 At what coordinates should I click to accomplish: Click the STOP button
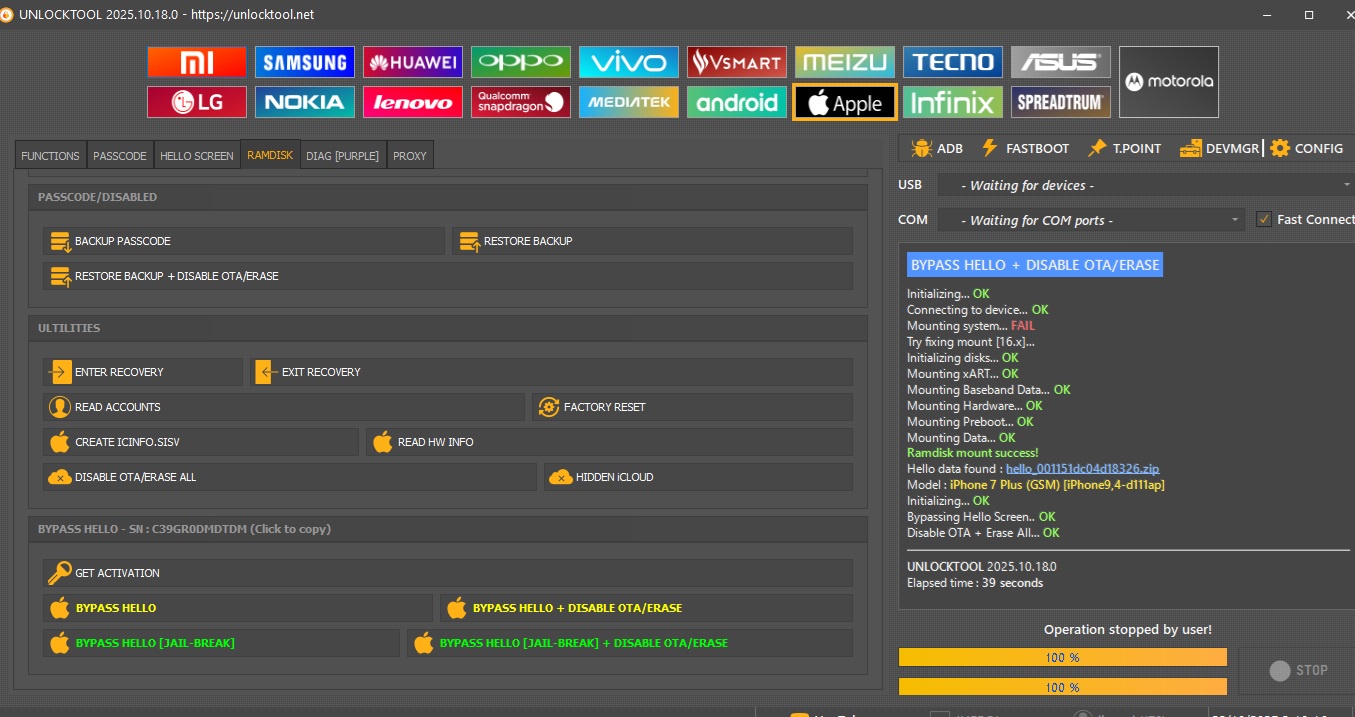pos(1299,671)
